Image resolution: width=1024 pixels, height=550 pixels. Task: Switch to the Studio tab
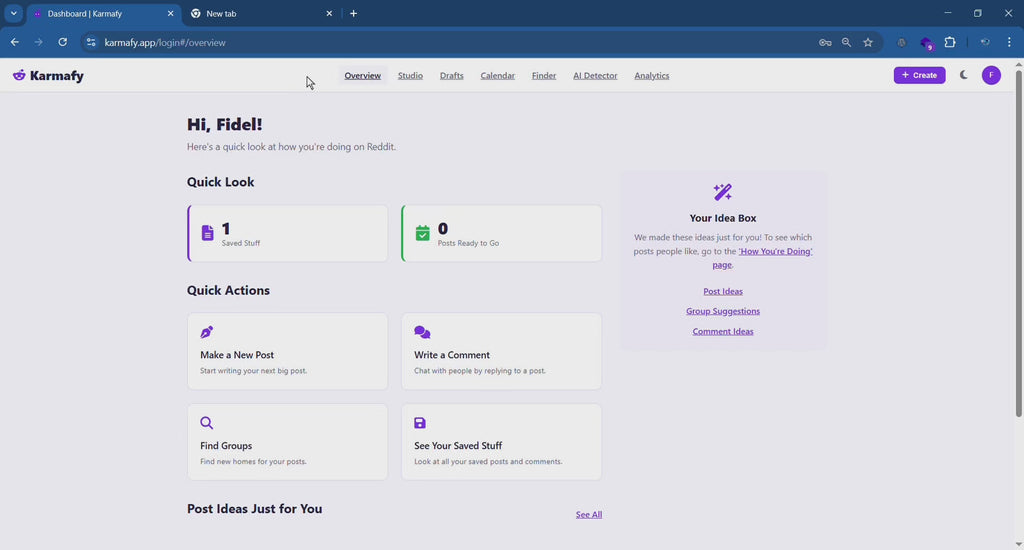(x=410, y=76)
